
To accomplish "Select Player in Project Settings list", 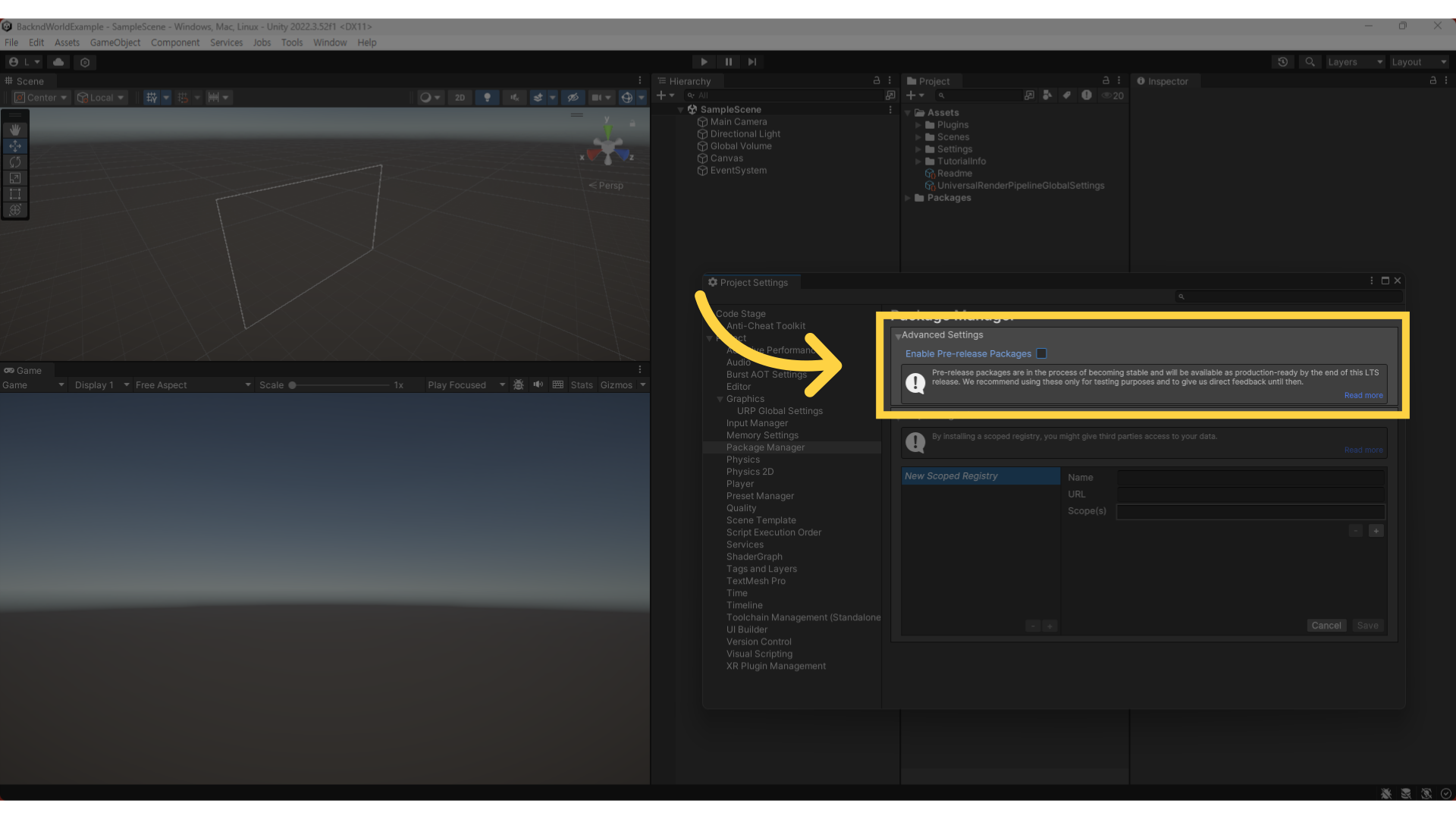I will (740, 484).
